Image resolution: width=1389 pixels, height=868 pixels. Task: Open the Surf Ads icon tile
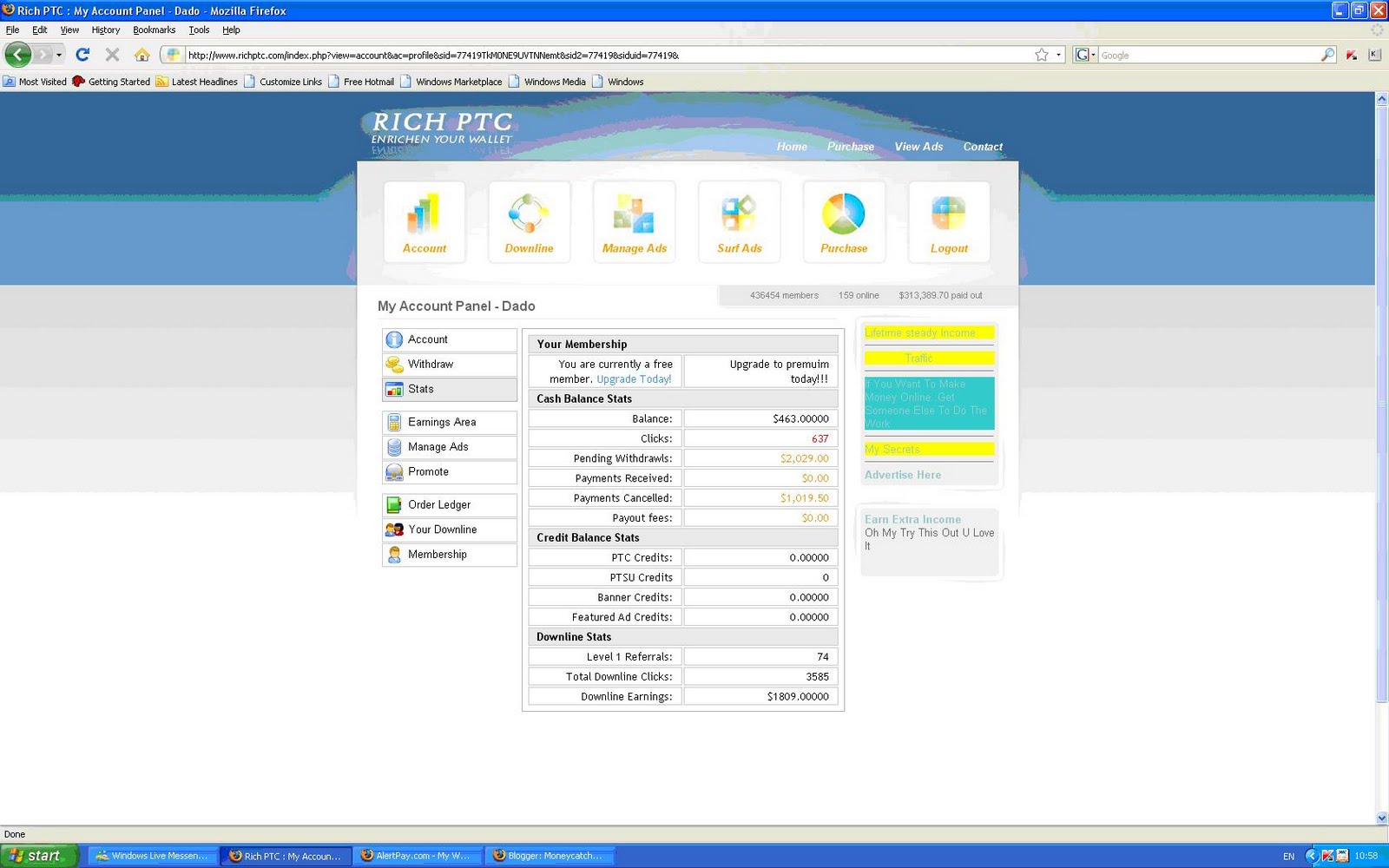tap(740, 221)
